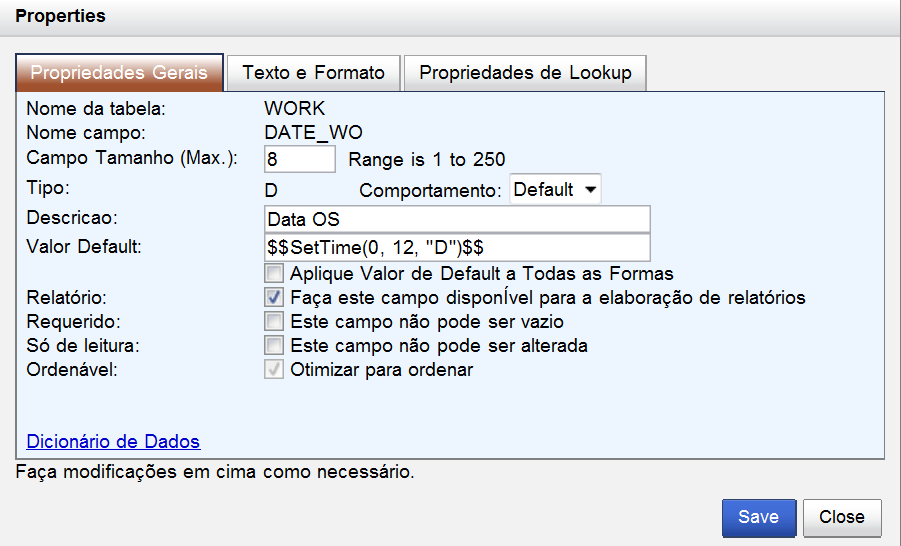Select the Propriedades Gerais tab
The width and height of the screenshot is (901, 546).
pyautogui.click(x=120, y=73)
